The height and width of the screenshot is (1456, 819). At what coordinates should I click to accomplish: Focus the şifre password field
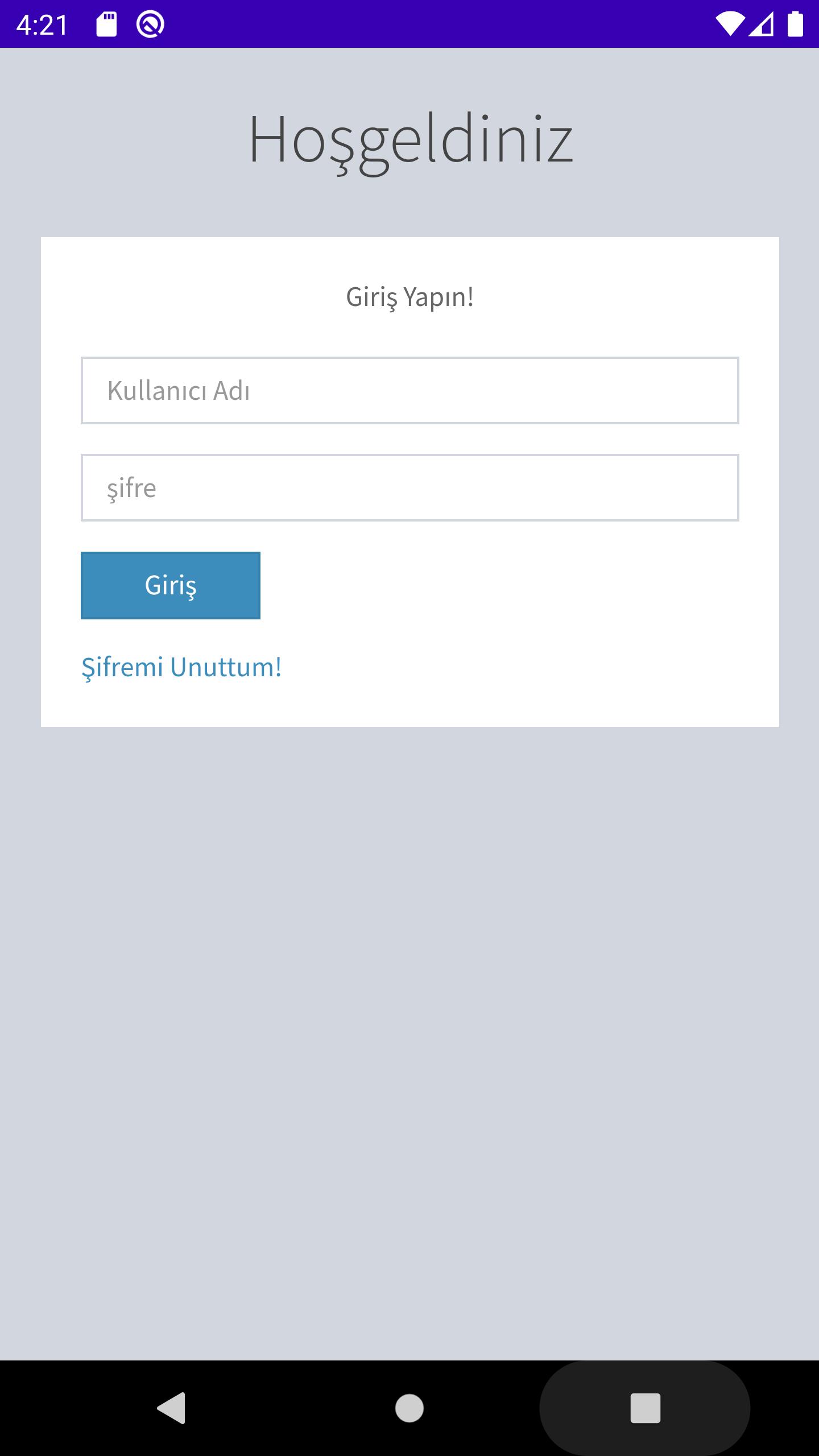coord(409,487)
